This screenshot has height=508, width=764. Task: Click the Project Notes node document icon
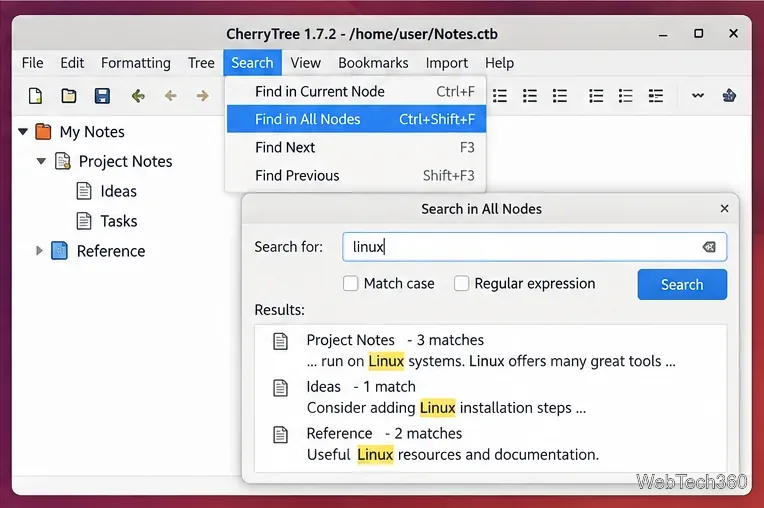[63, 161]
